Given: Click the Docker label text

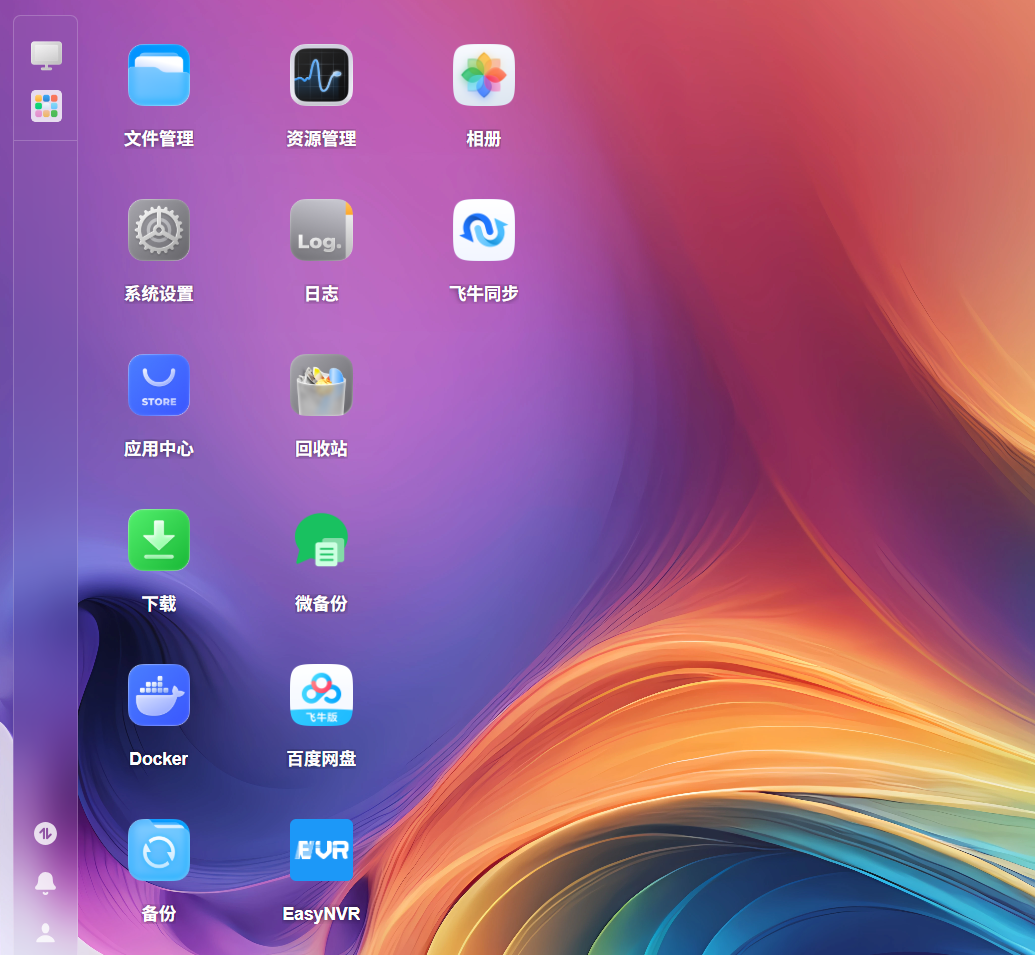Looking at the screenshot, I should 158,759.
